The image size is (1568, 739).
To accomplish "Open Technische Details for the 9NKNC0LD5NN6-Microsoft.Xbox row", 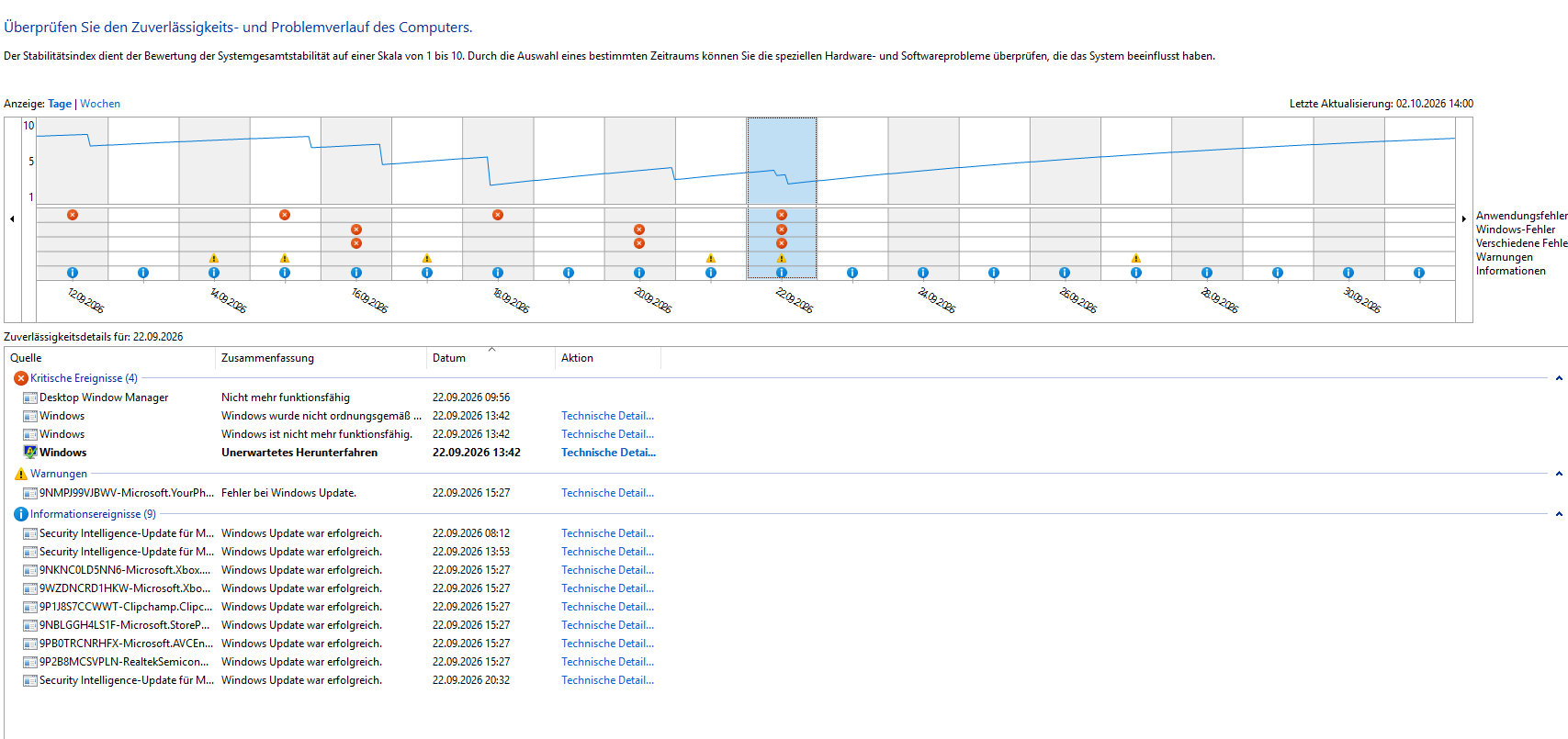I will (607, 570).
